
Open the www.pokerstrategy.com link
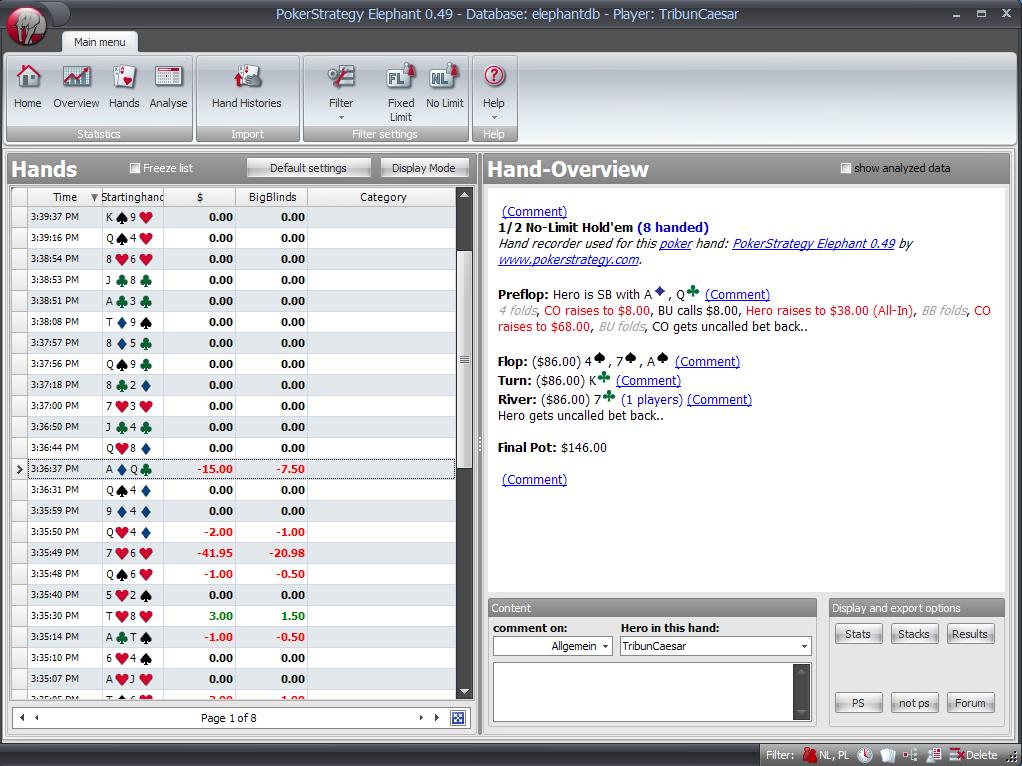pos(568,259)
